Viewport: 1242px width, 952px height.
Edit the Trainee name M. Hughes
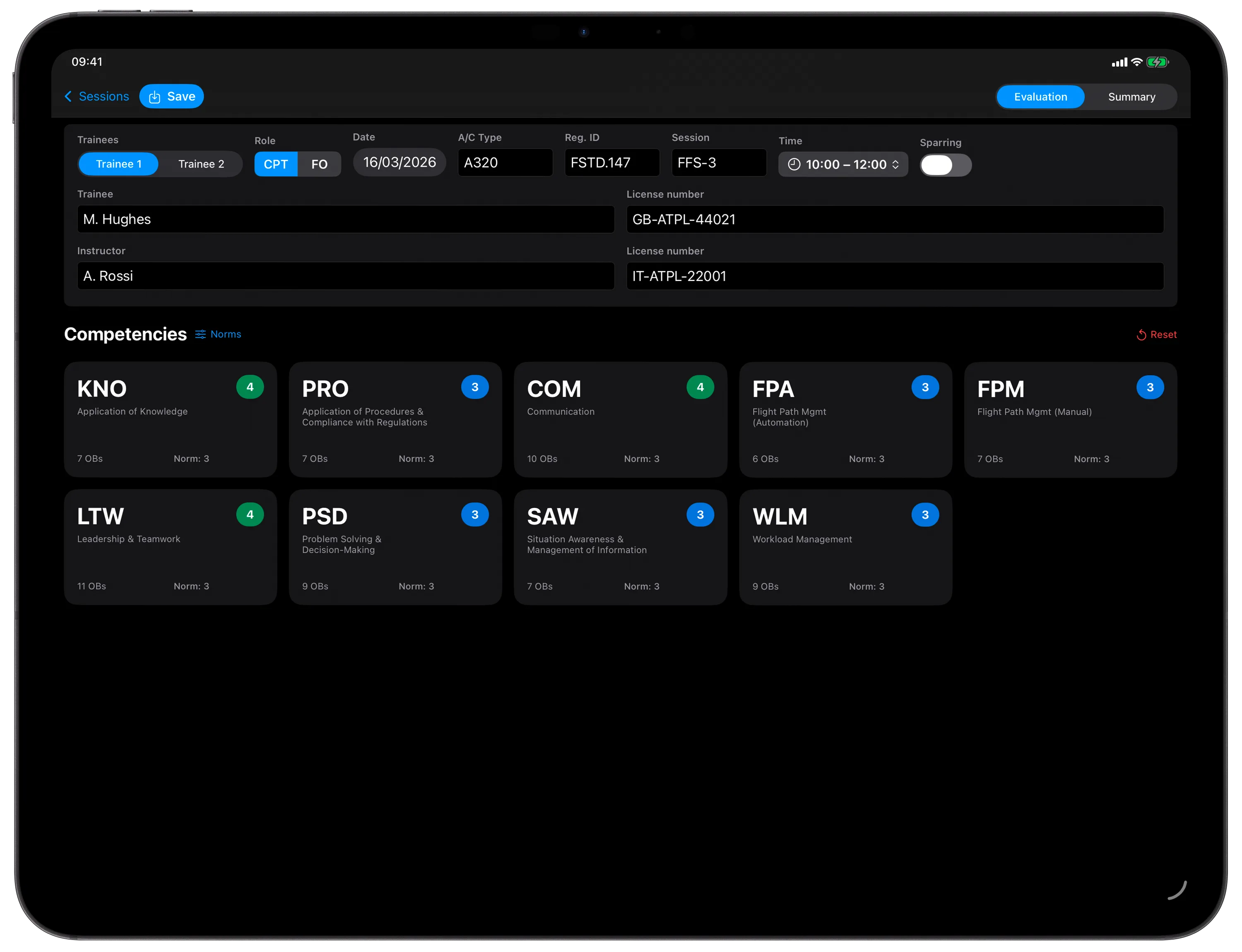346,219
